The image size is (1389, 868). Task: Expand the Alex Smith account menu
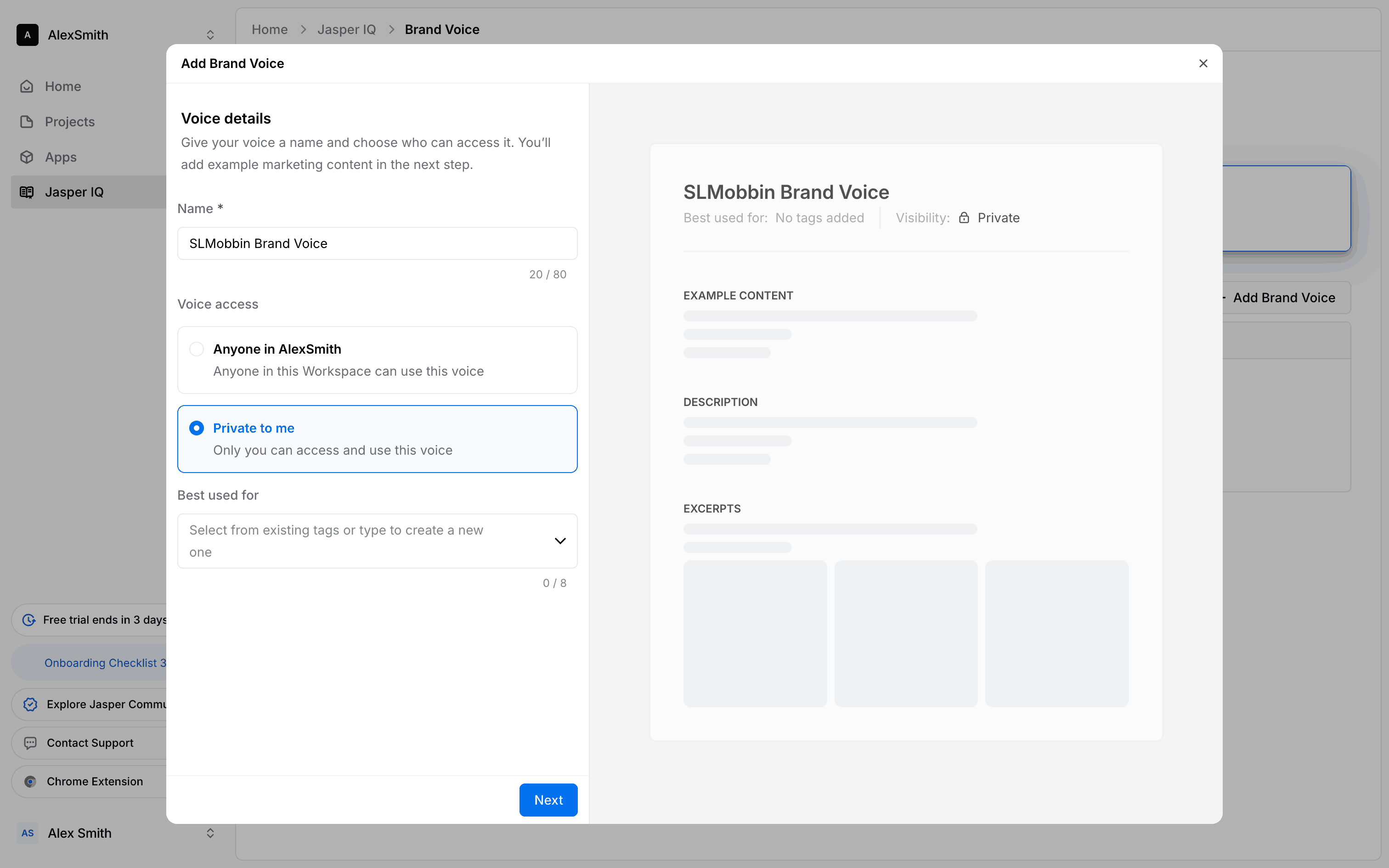tap(210, 833)
